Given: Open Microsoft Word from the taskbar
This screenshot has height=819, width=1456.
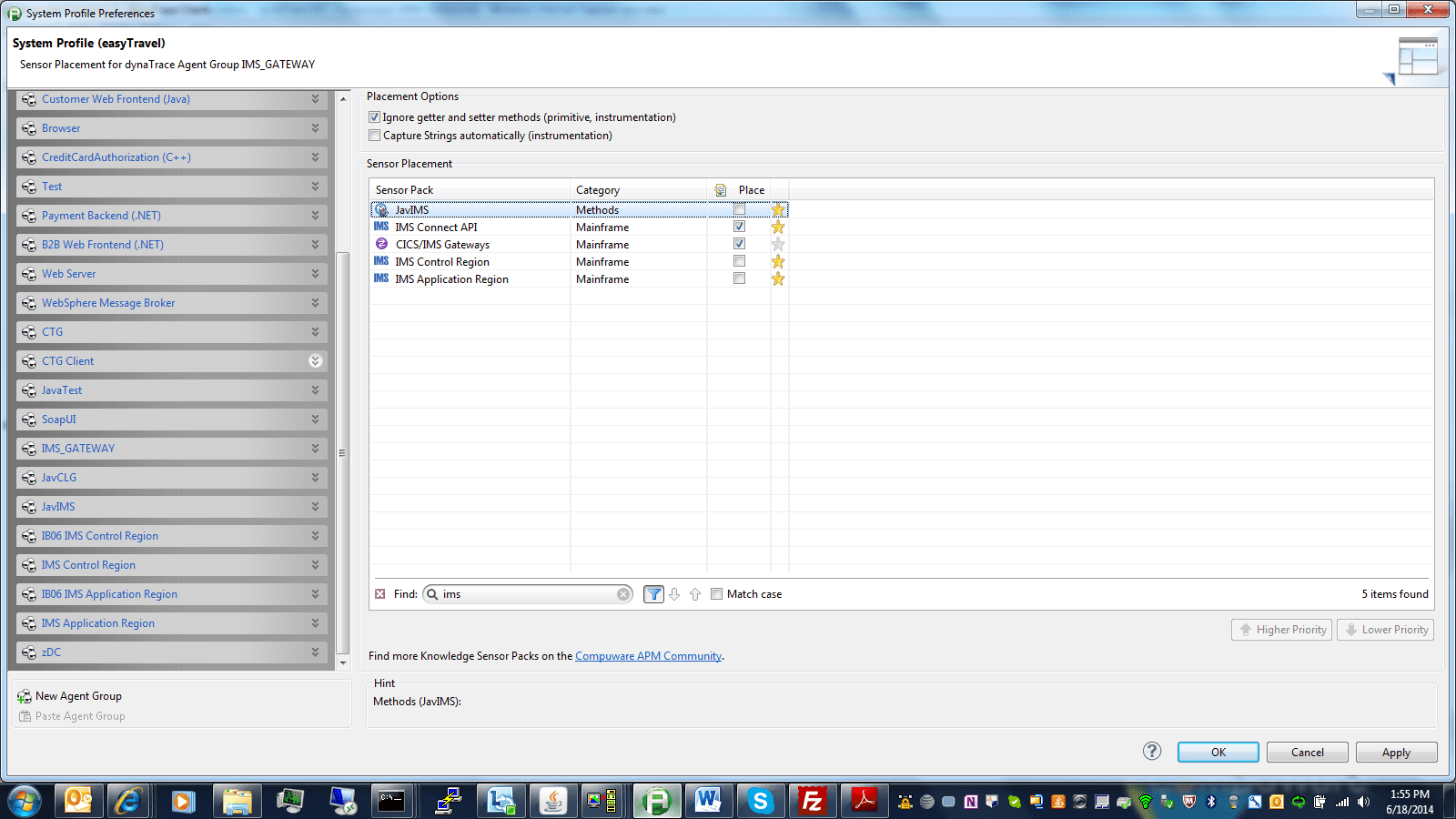Looking at the screenshot, I should [x=708, y=801].
